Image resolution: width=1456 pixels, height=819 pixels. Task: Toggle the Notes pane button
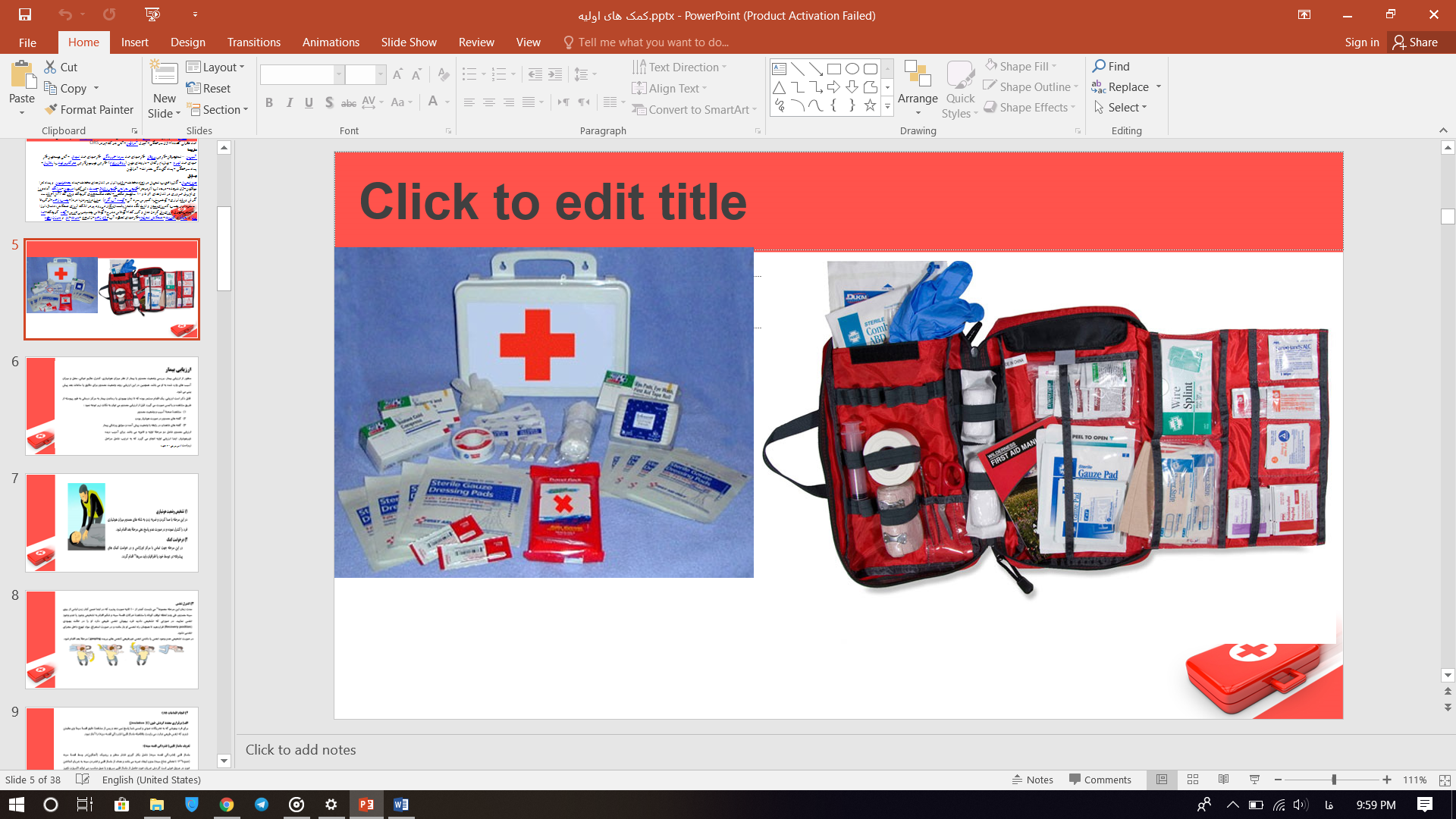click(x=1033, y=780)
